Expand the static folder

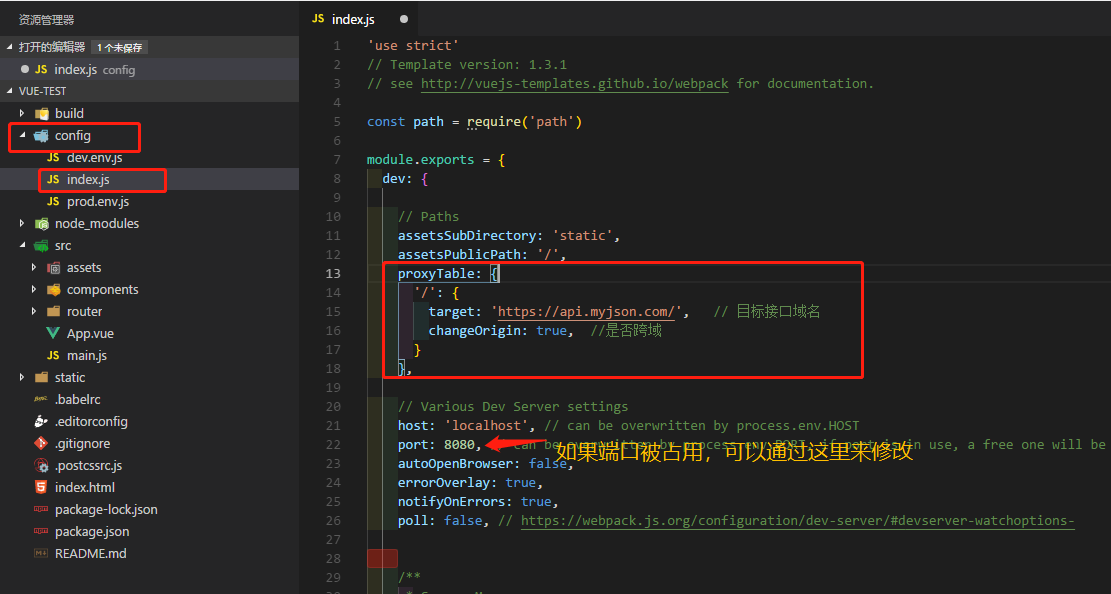coord(22,378)
